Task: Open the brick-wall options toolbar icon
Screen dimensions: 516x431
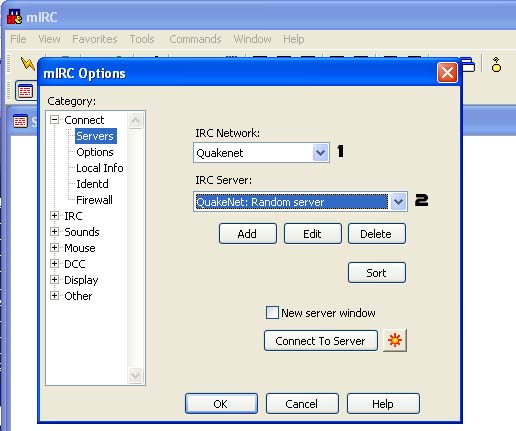Action: point(25,91)
